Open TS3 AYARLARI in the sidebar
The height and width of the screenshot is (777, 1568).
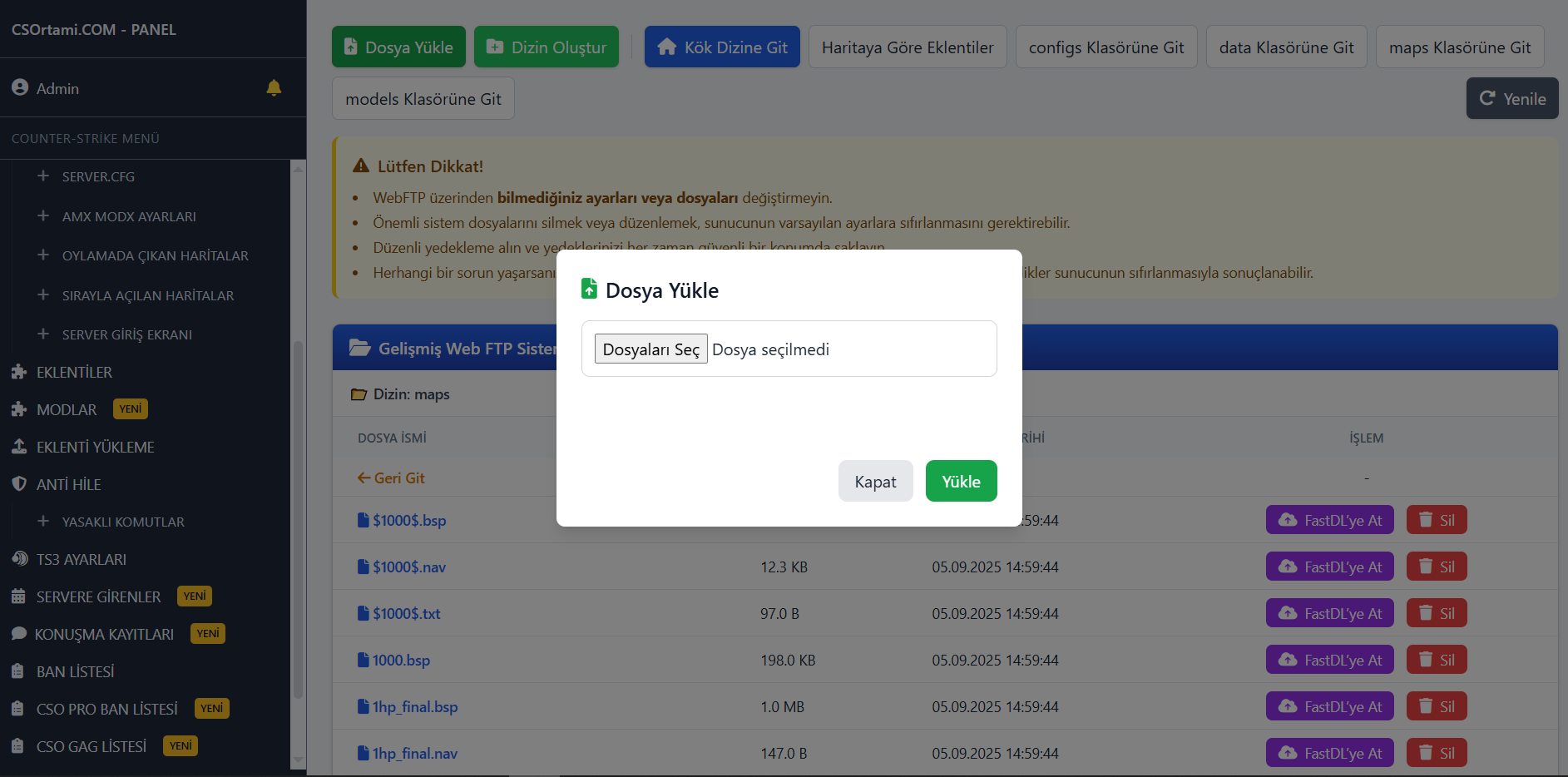81,559
